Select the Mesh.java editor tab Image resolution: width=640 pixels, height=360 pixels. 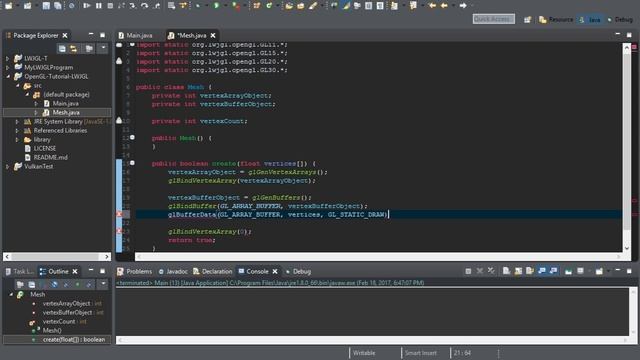coord(191,36)
